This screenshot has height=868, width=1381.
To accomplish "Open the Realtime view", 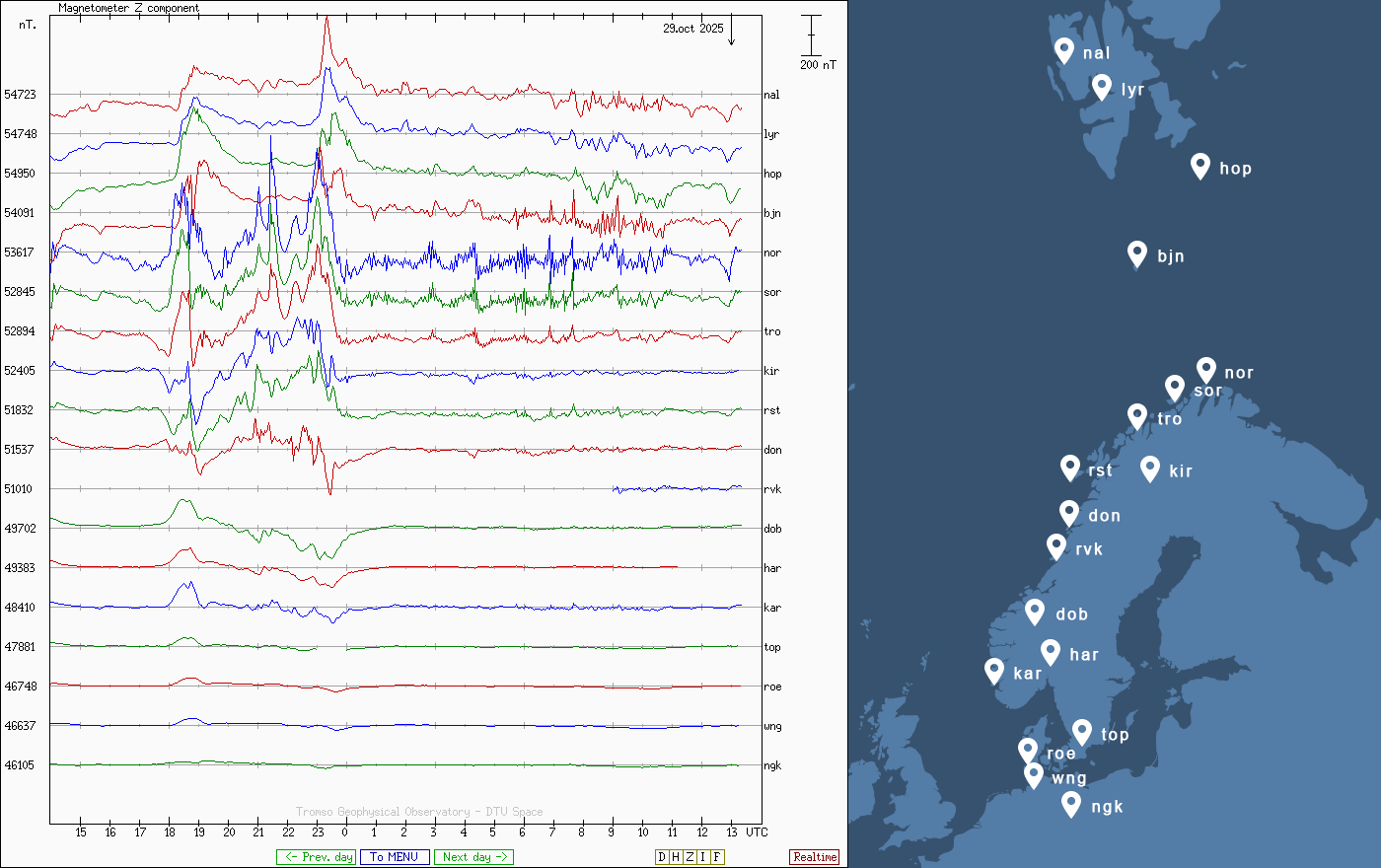I will [x=815, y=857].
